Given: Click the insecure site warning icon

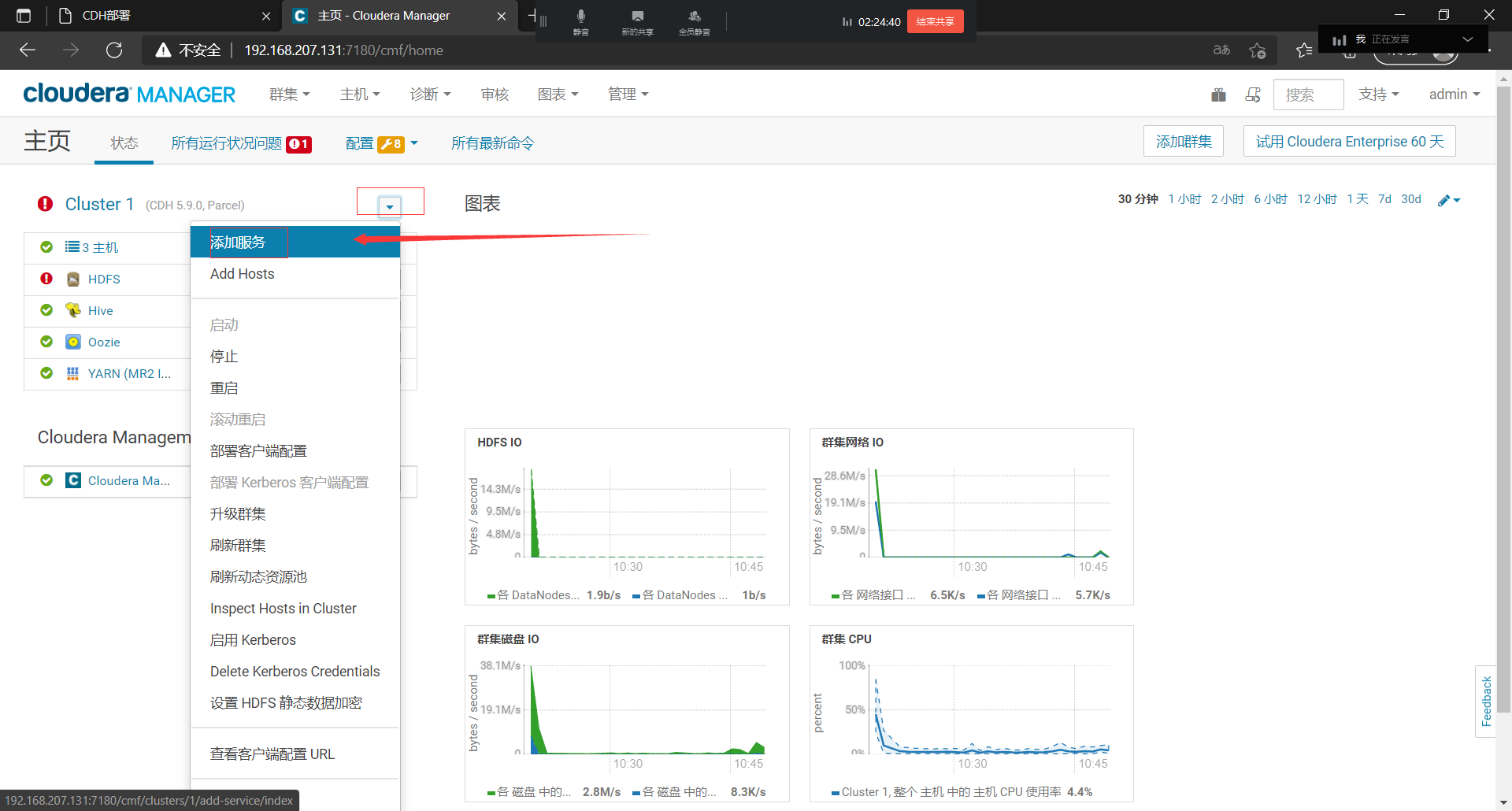Looking at the screenshot, I should pyautogui.click(x=163, y=50).
